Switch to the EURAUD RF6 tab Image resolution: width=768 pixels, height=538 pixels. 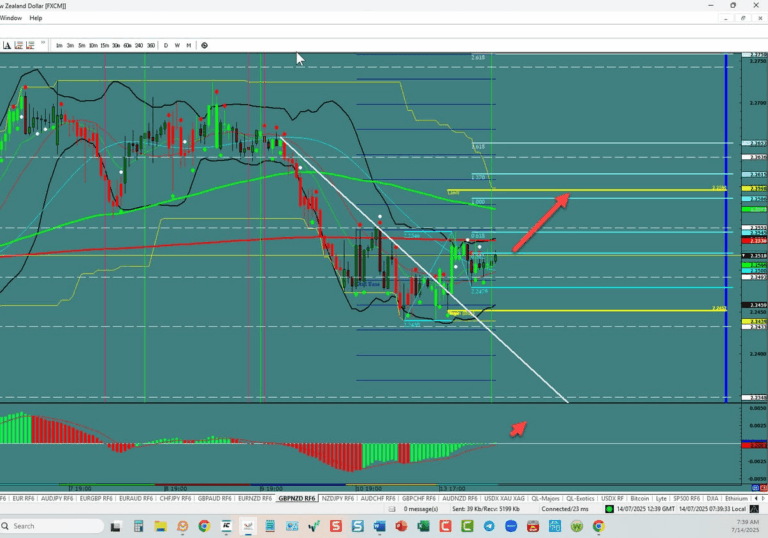tap(136, 498)
